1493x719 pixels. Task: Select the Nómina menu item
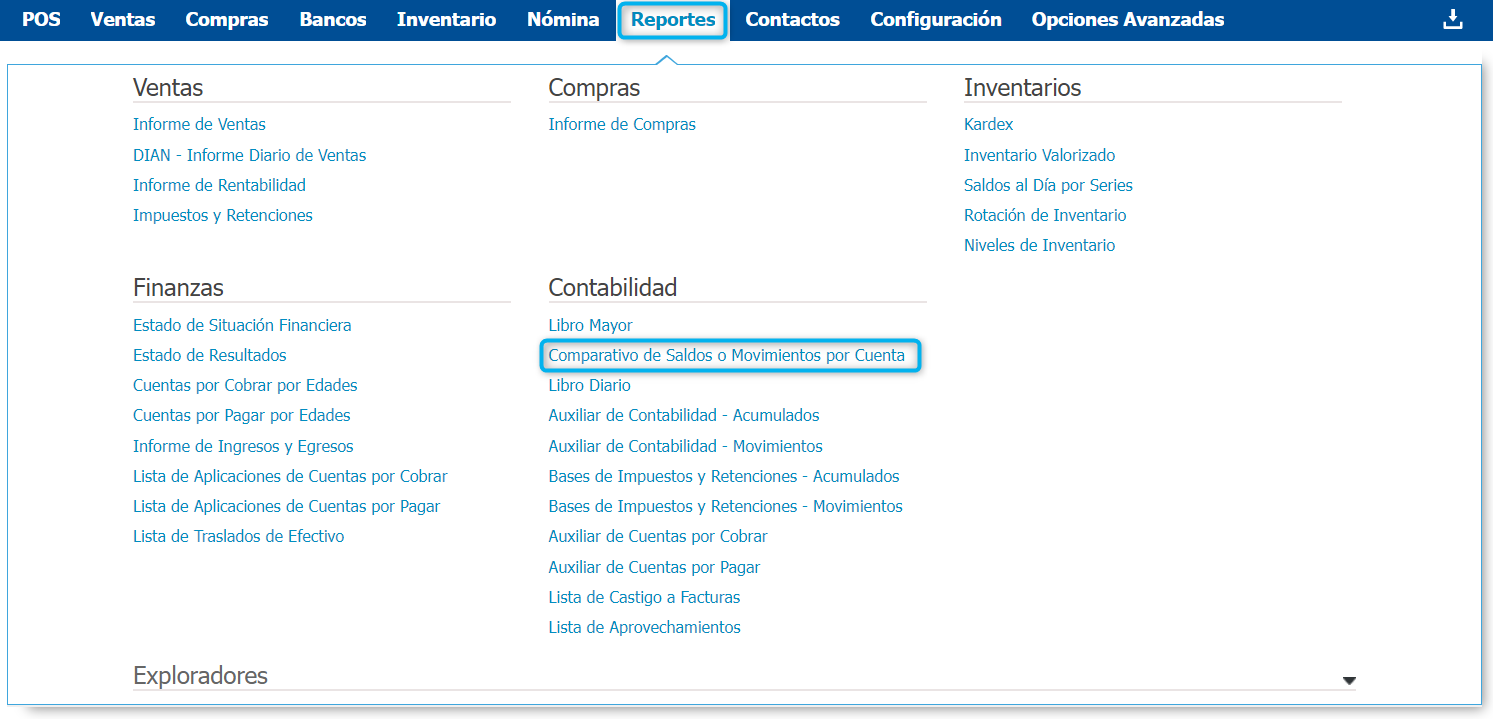563,20
